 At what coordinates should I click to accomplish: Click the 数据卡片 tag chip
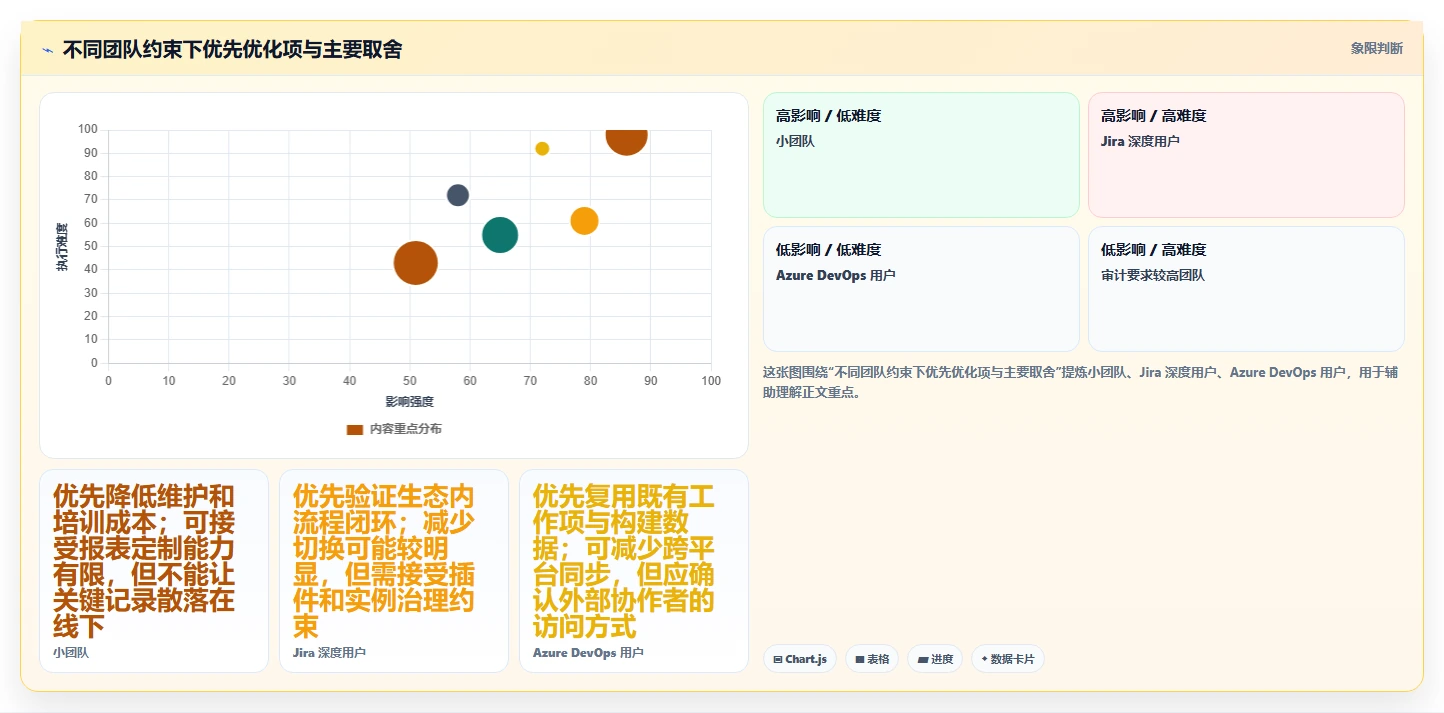point(1008,659)
